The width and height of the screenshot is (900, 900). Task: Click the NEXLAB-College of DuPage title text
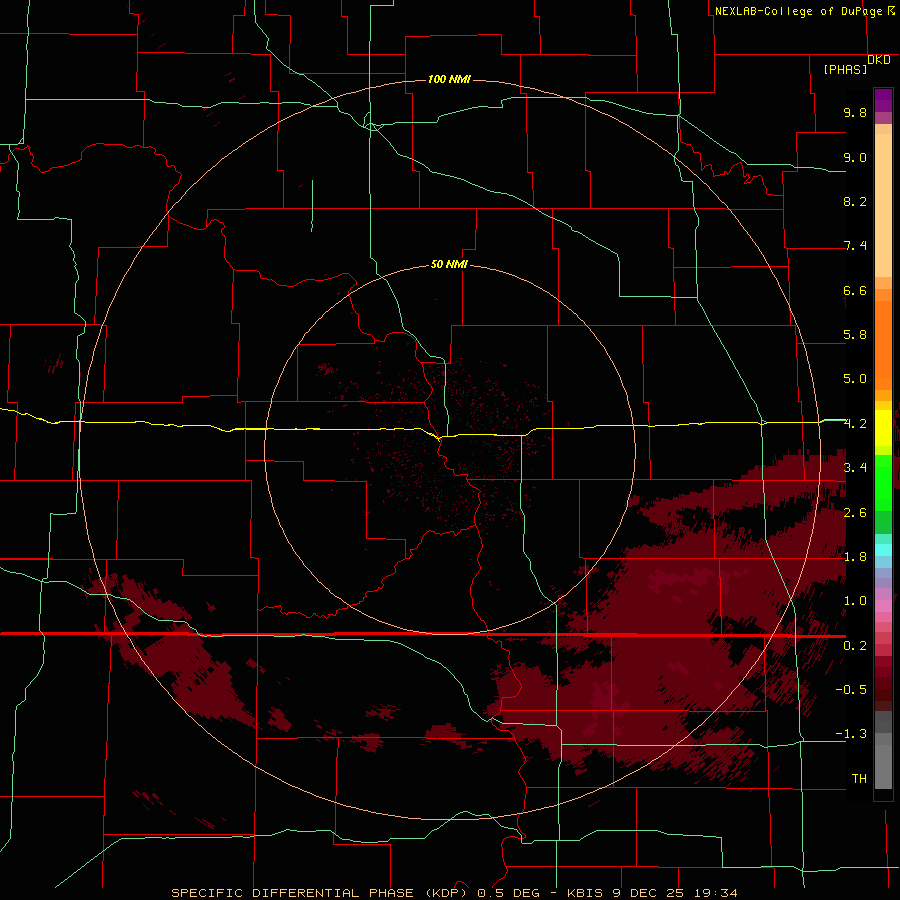pyautogui.click(x=799, y=11)
